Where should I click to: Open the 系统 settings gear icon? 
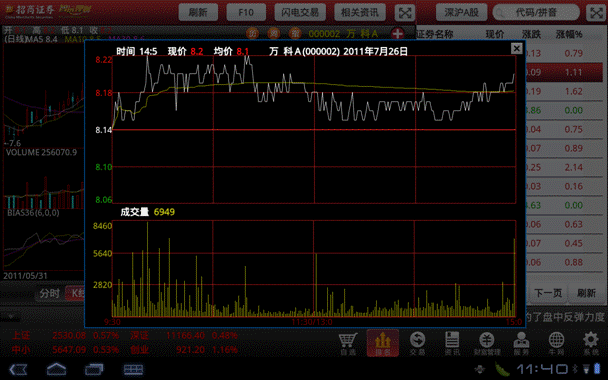tap(591, 343)
